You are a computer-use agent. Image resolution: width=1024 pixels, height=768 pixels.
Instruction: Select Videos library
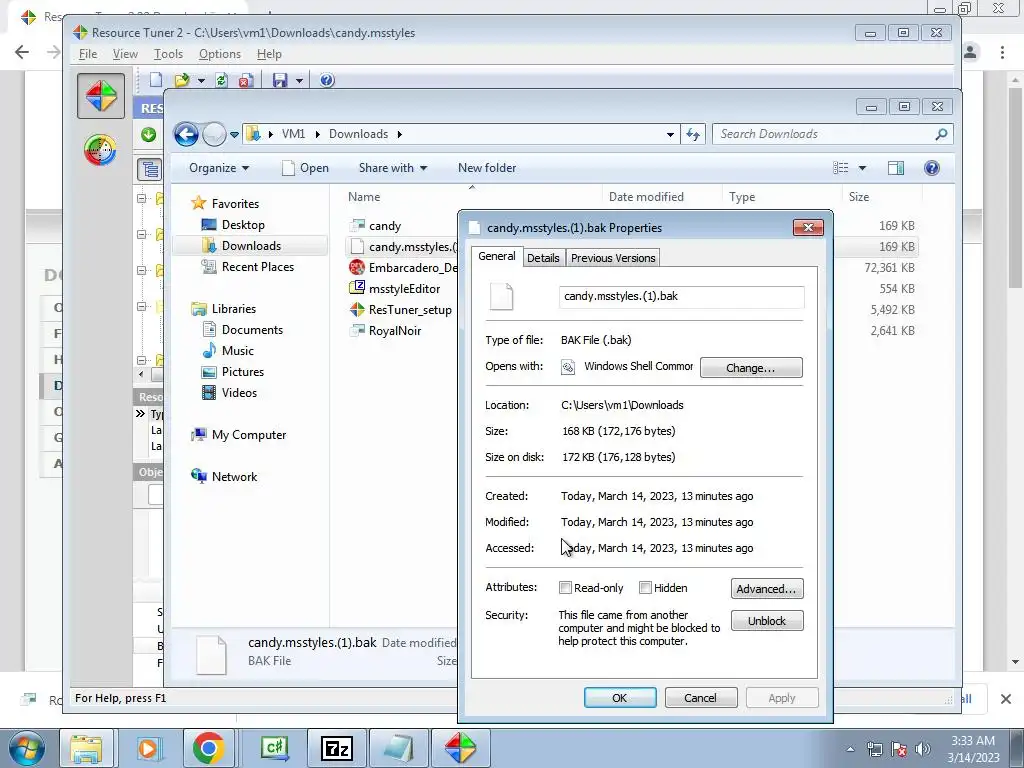238,392
